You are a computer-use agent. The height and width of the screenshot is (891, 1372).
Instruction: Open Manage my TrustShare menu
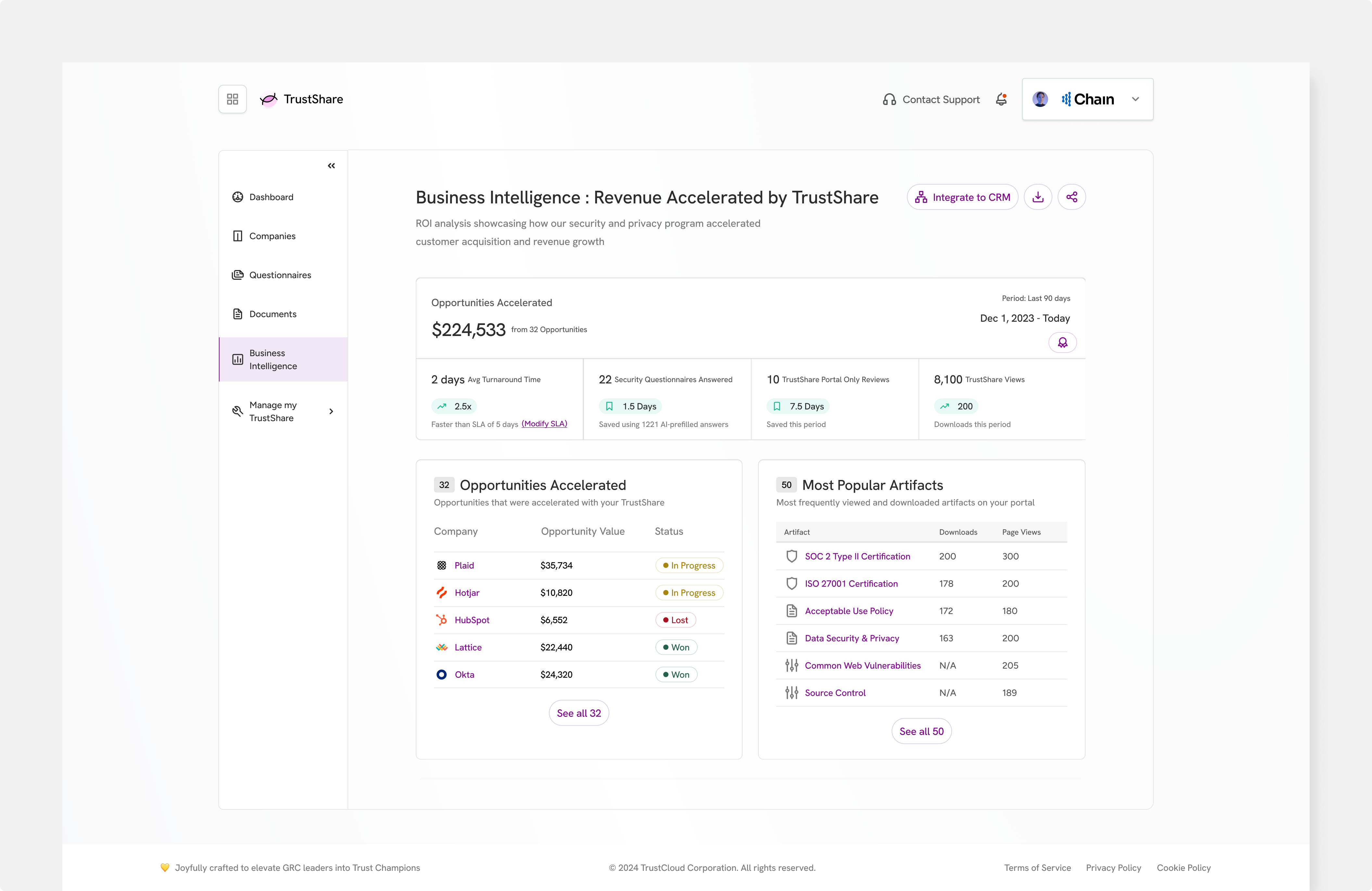[x=283, y=411]
